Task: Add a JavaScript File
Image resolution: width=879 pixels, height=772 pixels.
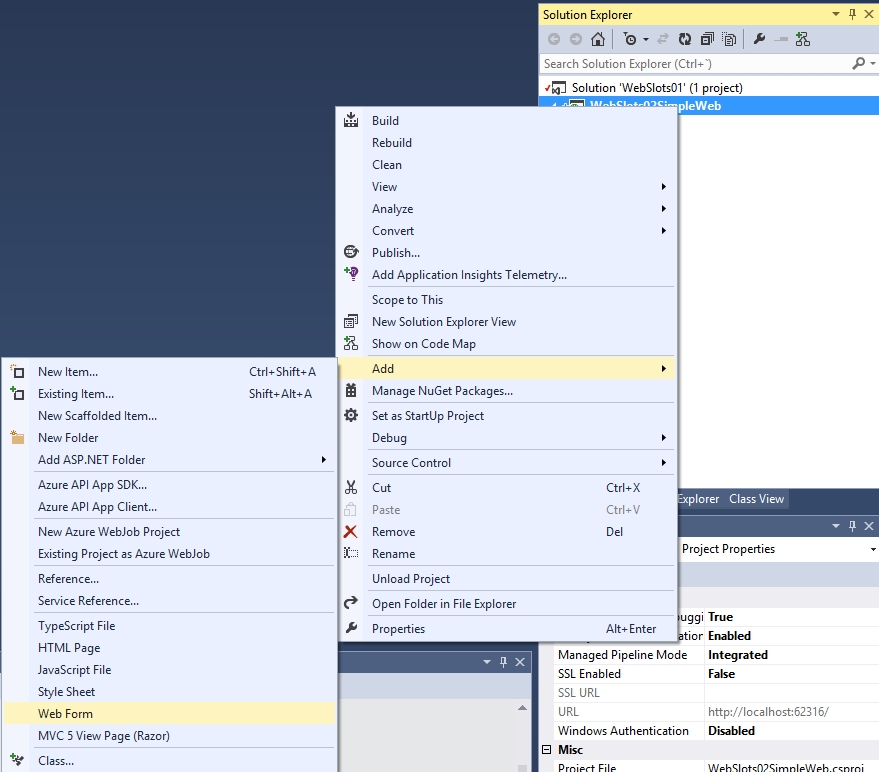Action: point(169,669)
